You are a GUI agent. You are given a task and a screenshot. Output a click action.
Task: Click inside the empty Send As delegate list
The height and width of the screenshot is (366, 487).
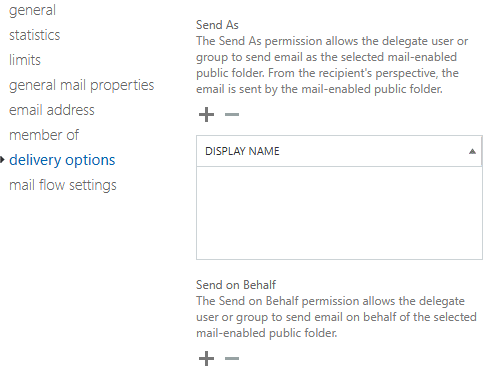(339, 213)
